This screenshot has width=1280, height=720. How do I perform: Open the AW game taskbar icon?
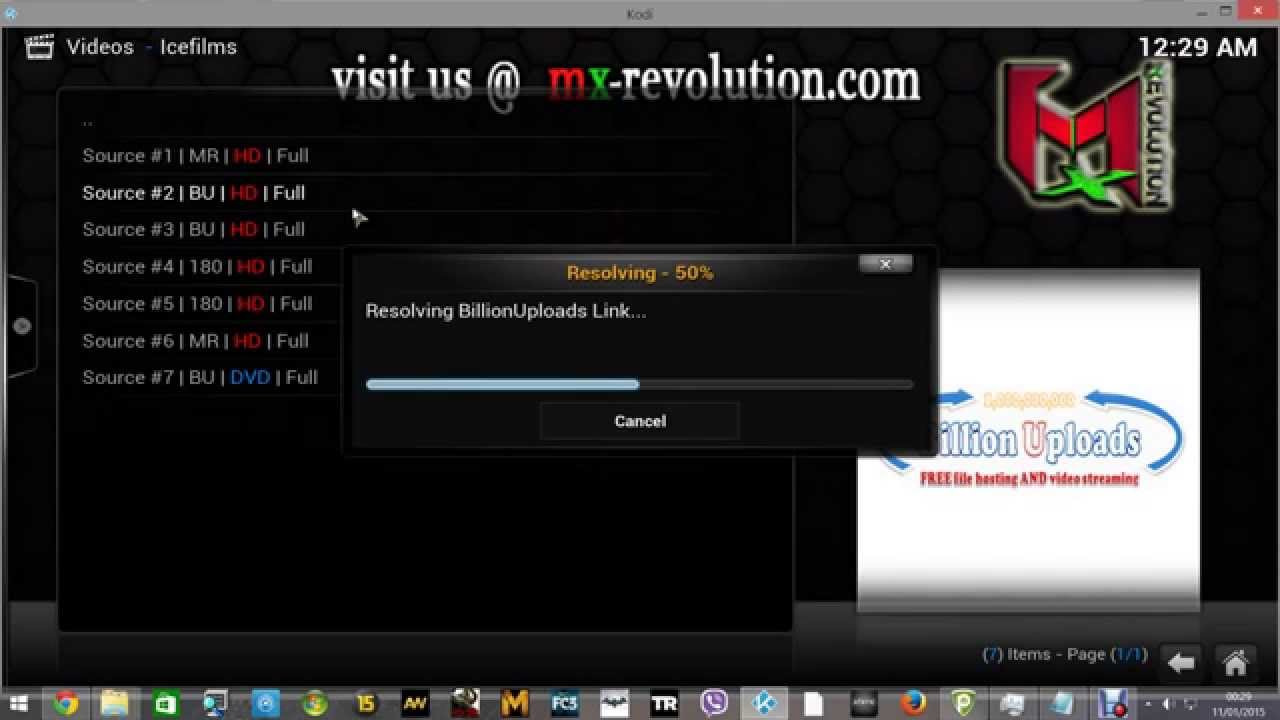pos(415,703)
